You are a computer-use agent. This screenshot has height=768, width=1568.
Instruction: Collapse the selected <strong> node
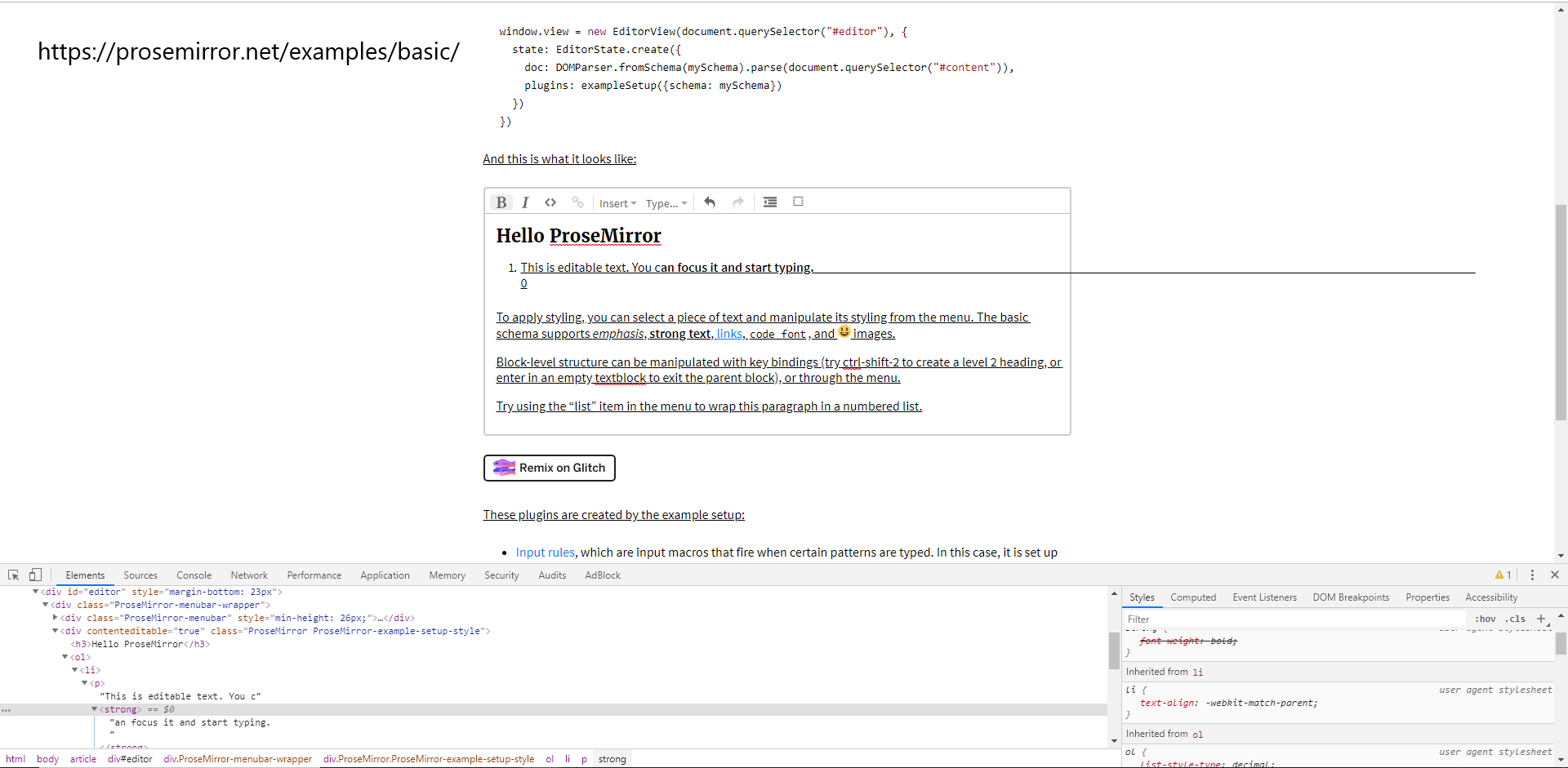pos(94,709)
